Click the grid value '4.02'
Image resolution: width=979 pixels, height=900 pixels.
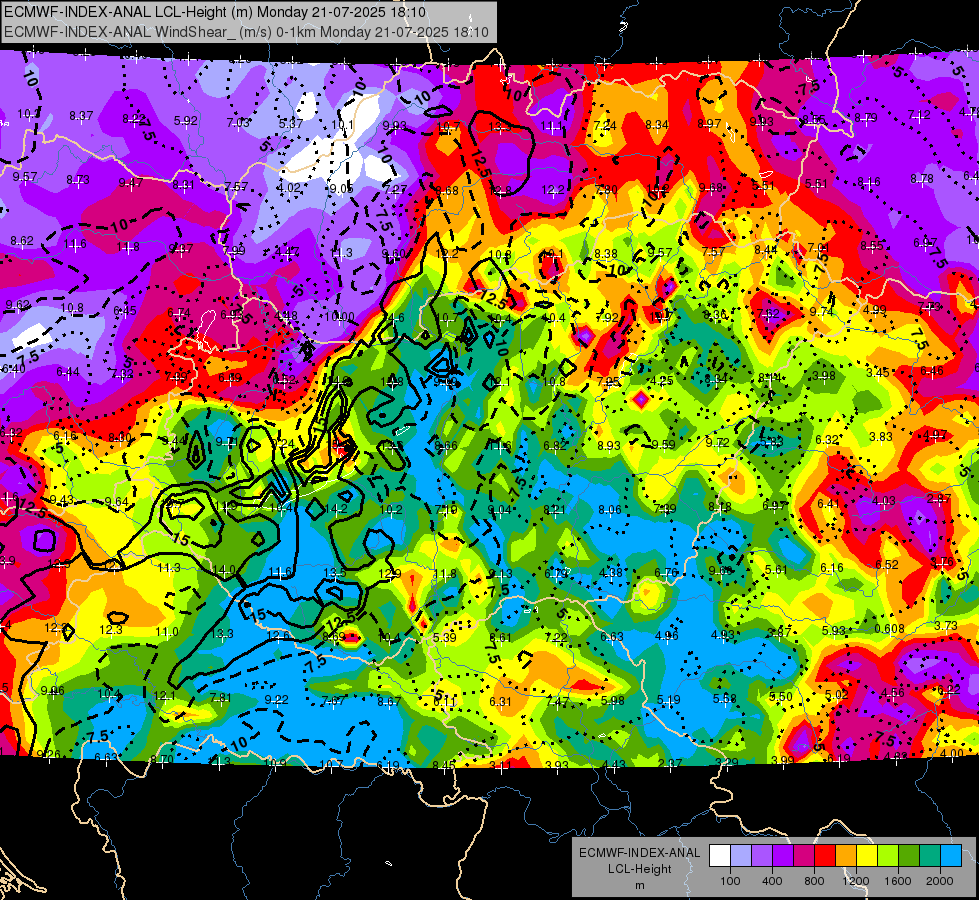click(289, 187)
